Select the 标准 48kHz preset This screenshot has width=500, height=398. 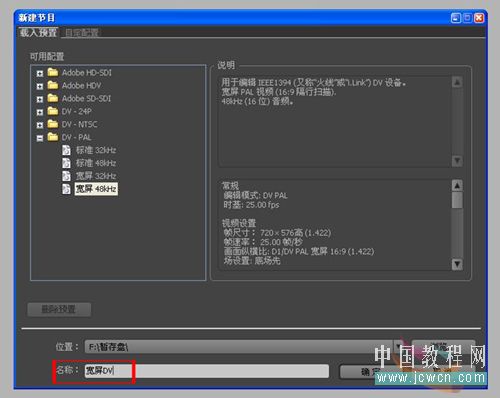(96, 163)
